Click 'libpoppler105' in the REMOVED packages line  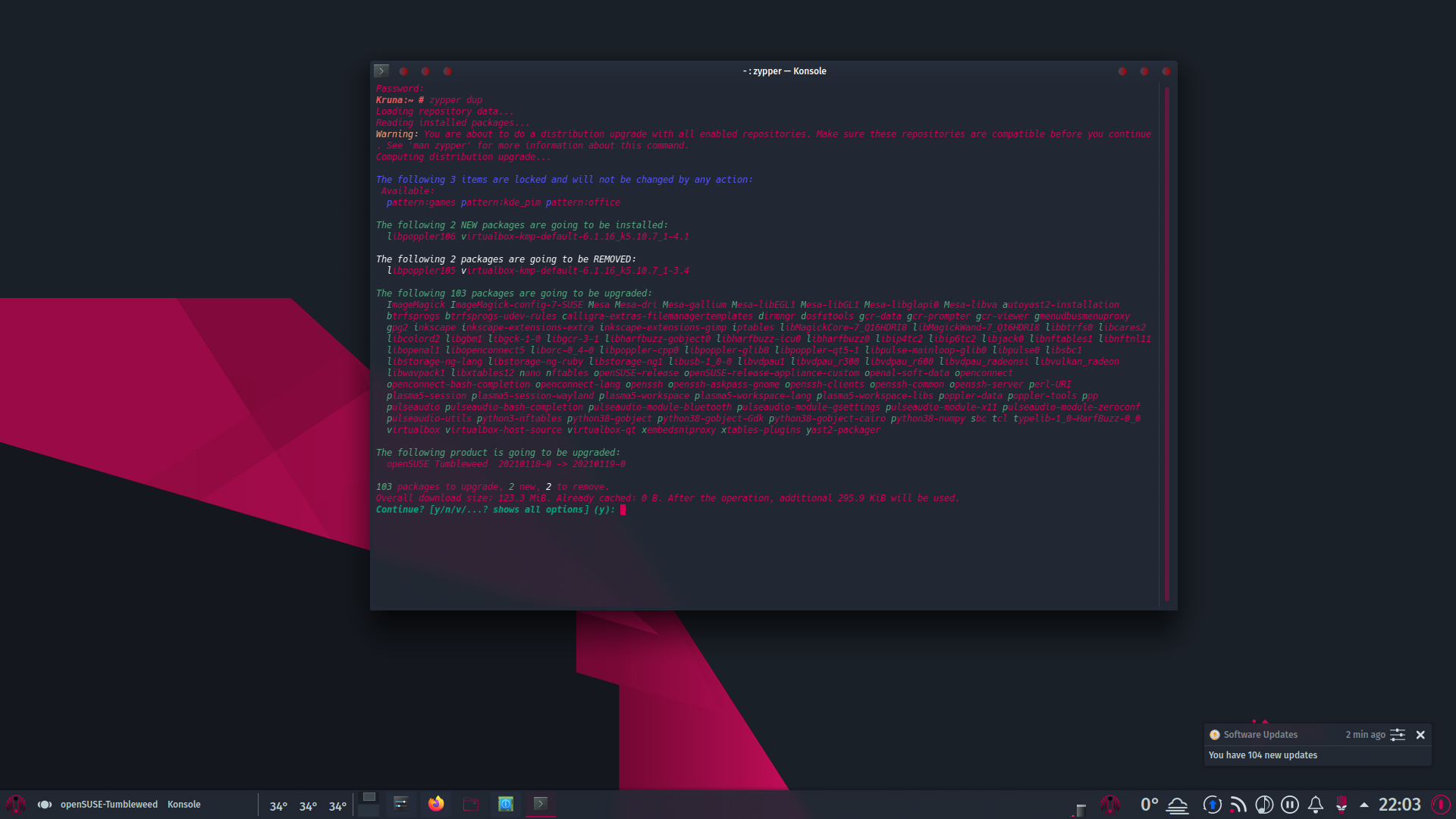pos(422,271)
